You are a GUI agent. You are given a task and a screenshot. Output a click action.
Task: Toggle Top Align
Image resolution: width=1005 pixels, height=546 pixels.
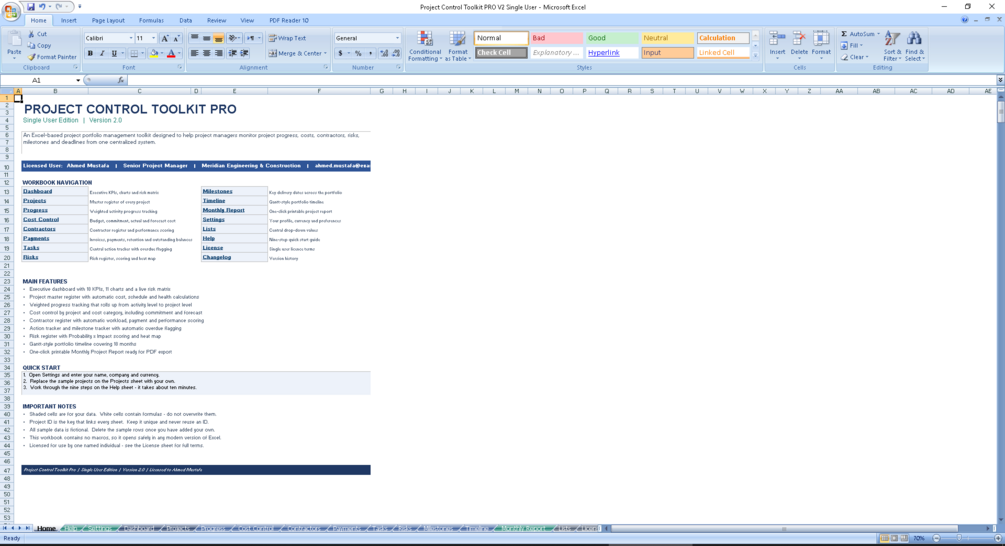[x=194, y=38]
